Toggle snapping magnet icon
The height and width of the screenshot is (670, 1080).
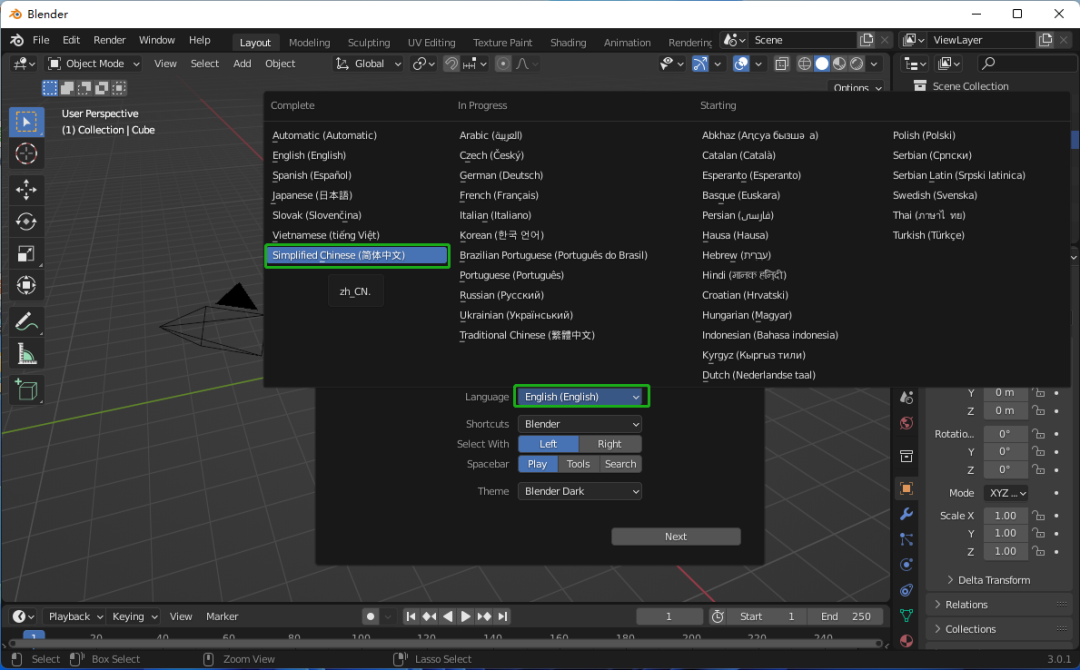450,63
